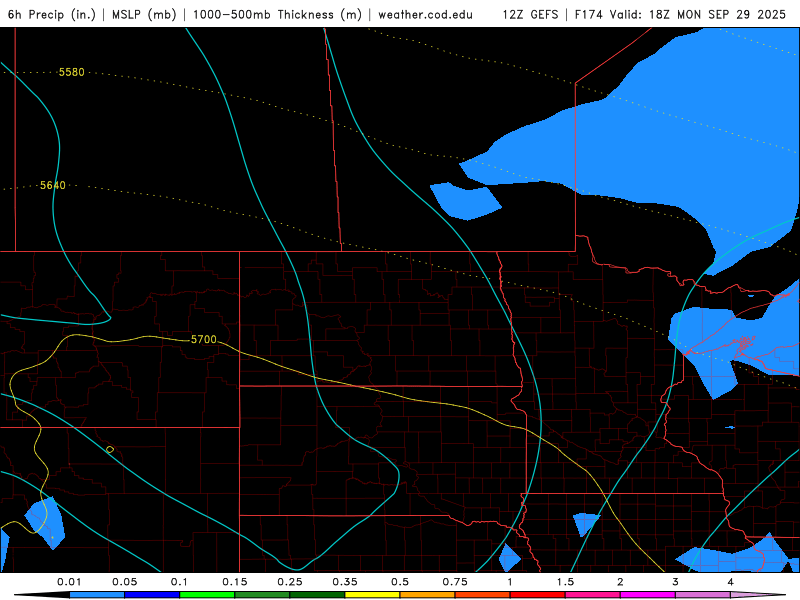Select the light blue 0.01 legend swatch
Screen dimensions: 800x600
[x=97, y=595]
